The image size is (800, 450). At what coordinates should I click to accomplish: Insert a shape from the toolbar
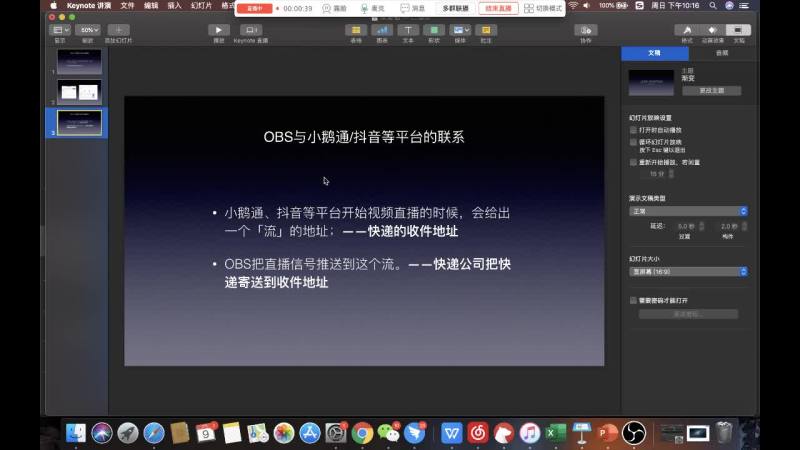coord(434,30)
